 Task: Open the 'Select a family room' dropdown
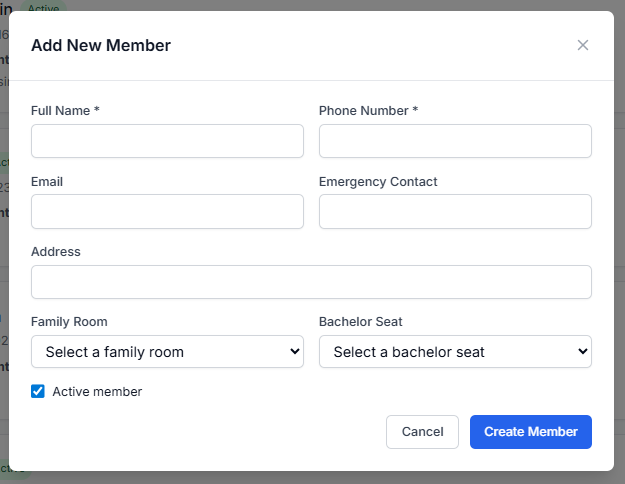[167, 352]
